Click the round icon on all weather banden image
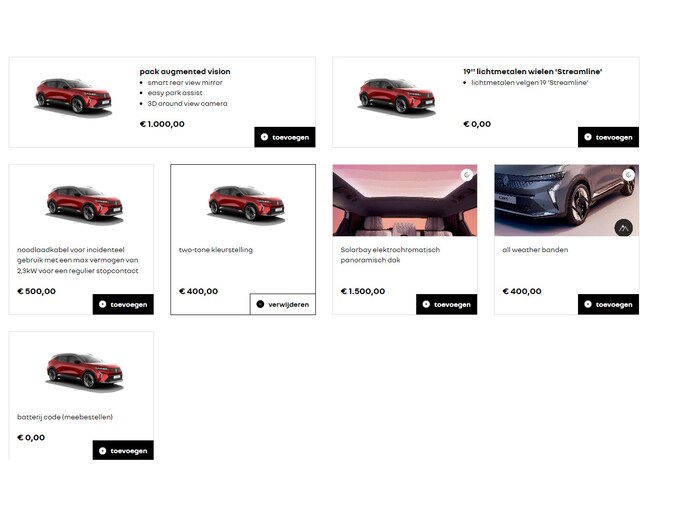Viewport: 685px width, 513px height. [628, 175]
